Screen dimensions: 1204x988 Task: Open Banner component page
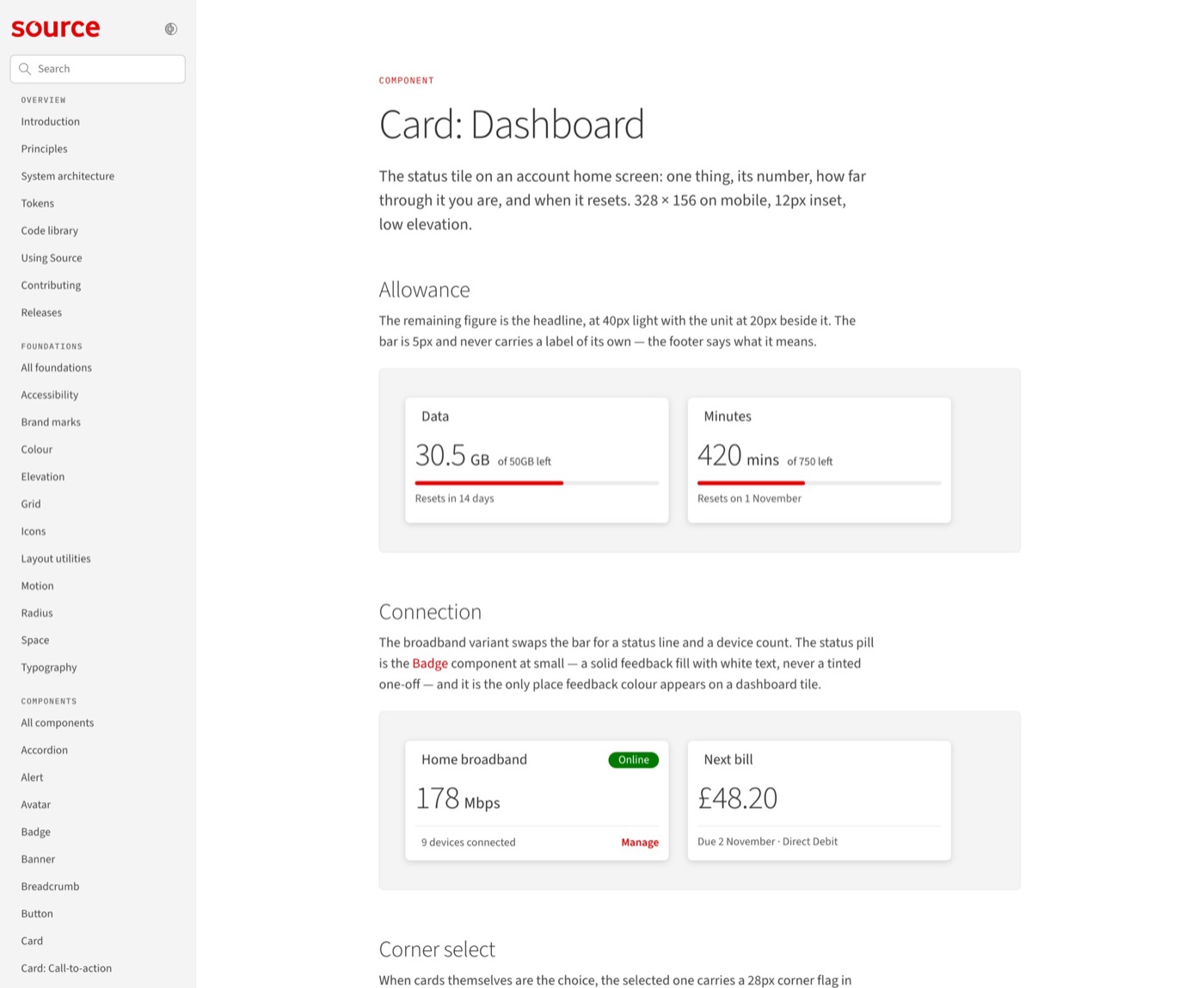point(39,860)
